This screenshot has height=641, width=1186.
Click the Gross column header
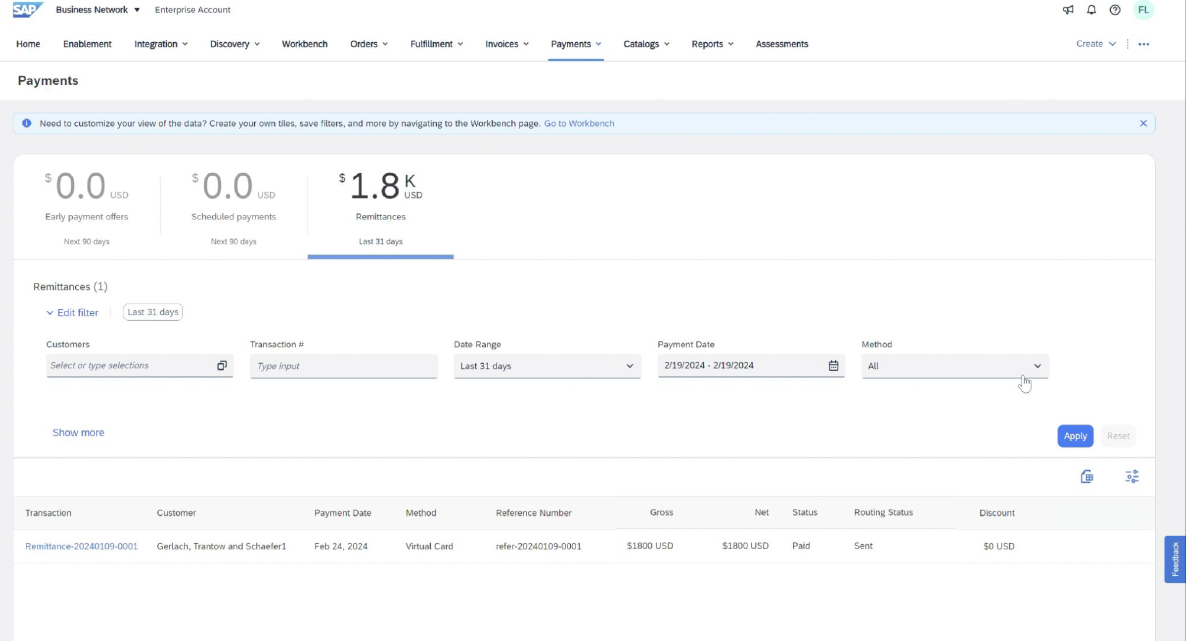661,512
